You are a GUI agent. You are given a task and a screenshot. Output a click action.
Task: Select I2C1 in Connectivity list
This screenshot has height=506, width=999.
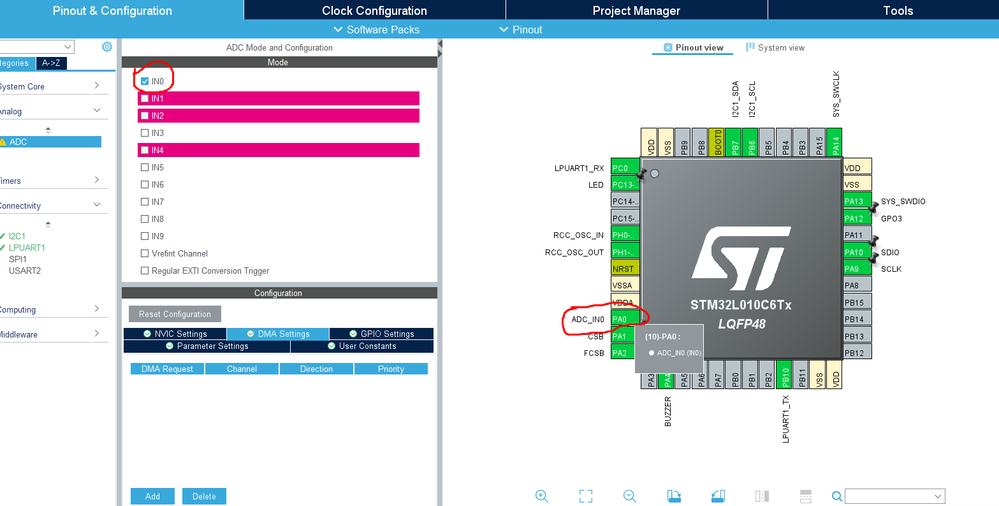(17, 236)
